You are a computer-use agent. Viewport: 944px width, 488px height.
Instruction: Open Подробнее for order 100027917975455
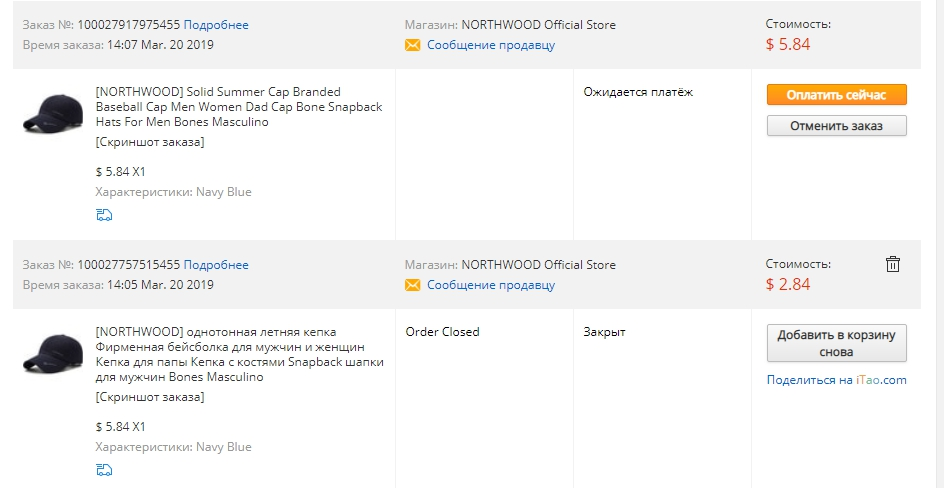216,25
